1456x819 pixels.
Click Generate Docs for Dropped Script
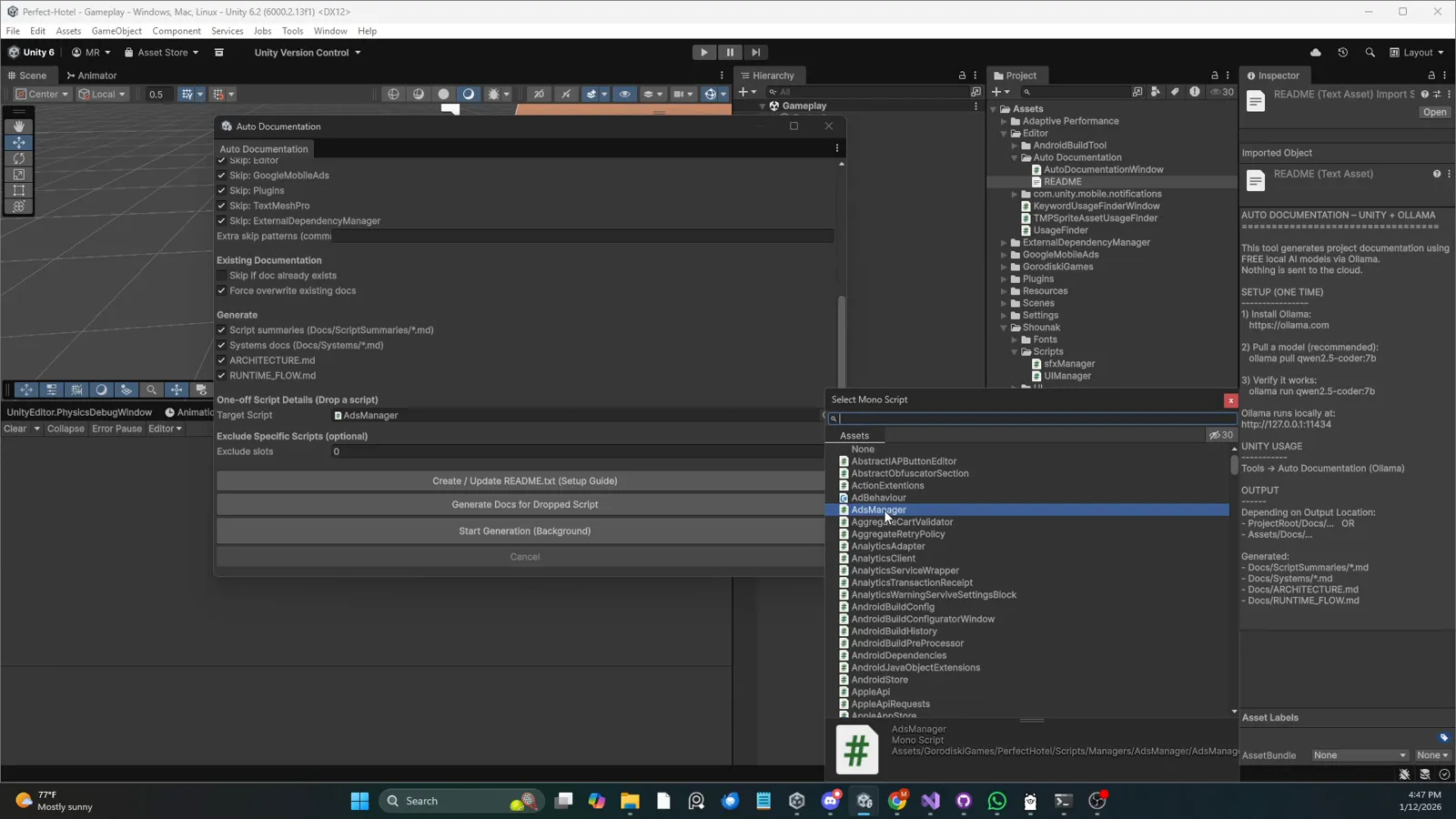[x=524, y=504]
